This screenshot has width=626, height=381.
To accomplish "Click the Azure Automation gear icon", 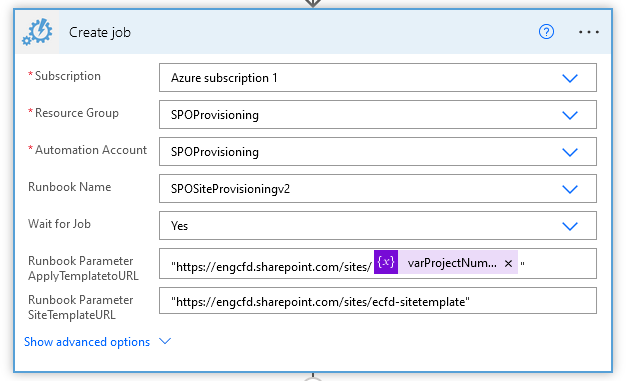I will point(37,32).
